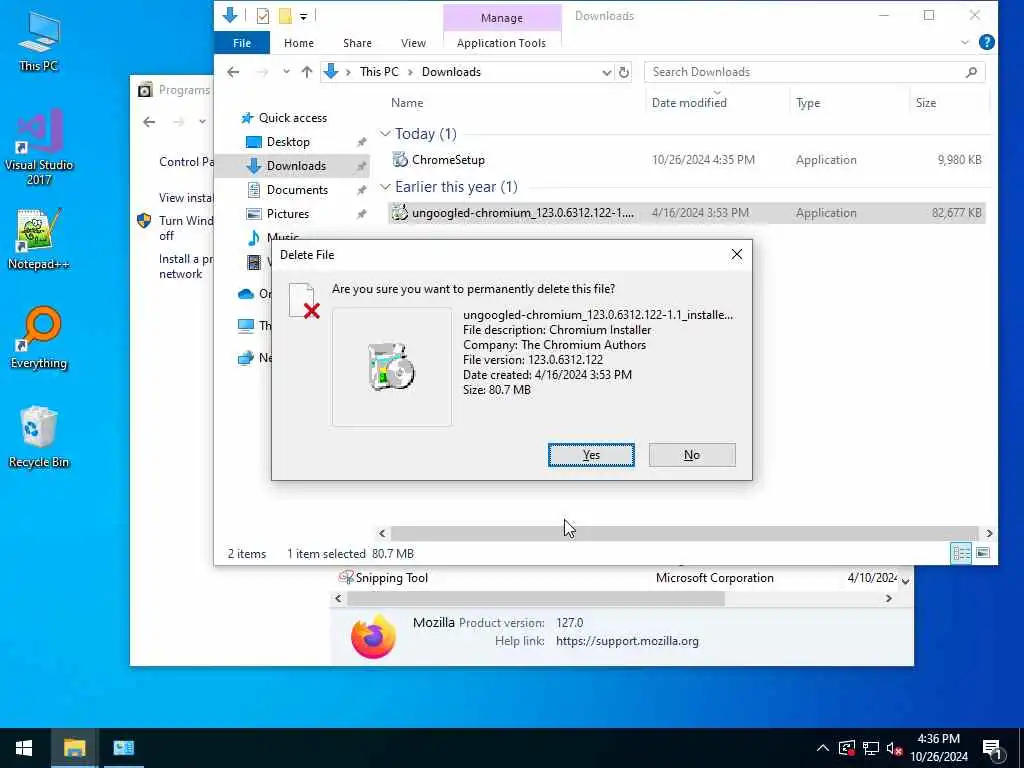Open the File ribbon tab
This screenshot has height=768, width=1024.
(242, 43)
